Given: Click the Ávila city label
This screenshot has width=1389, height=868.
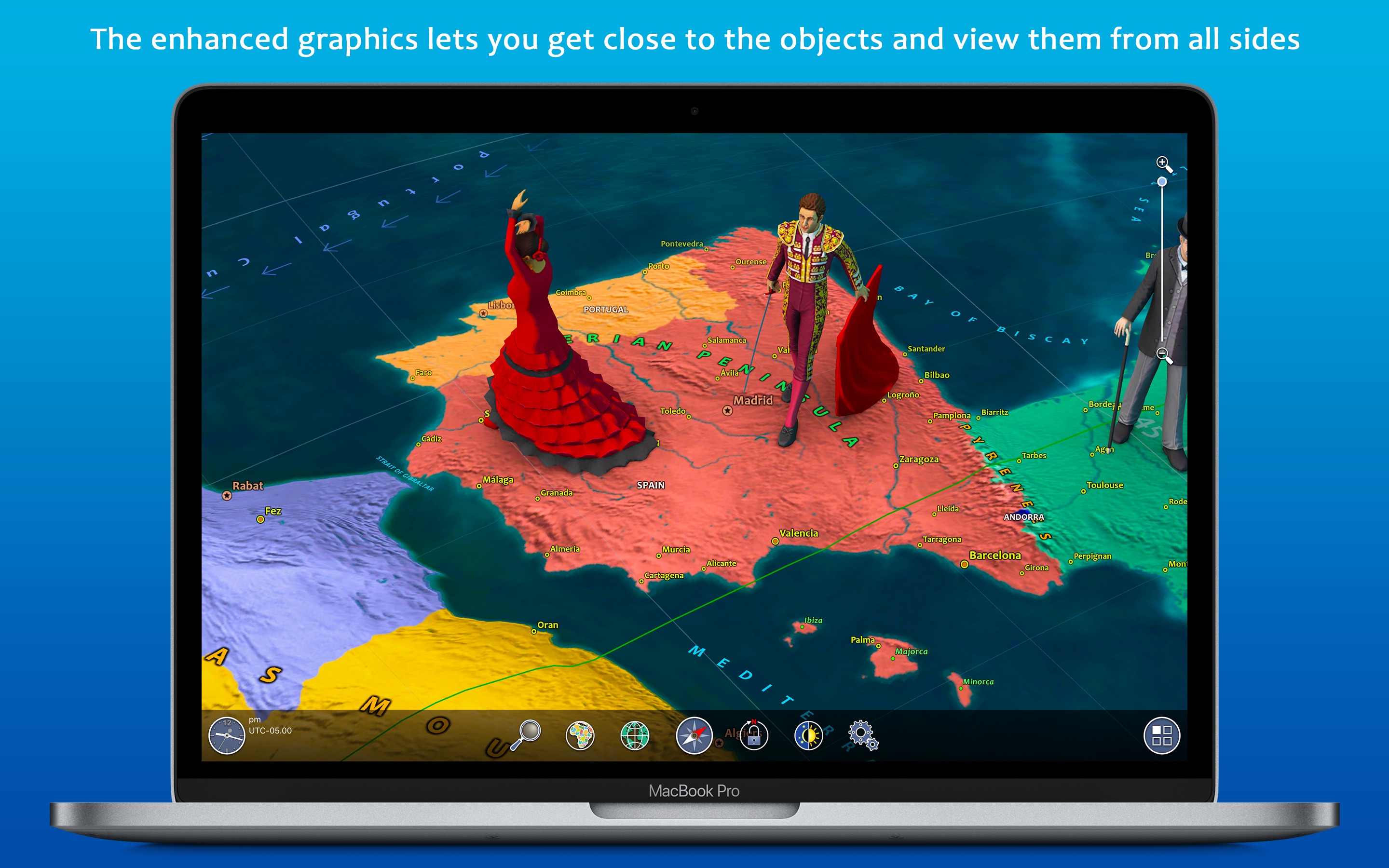Looking at the screenshot, I should point(730,373).
